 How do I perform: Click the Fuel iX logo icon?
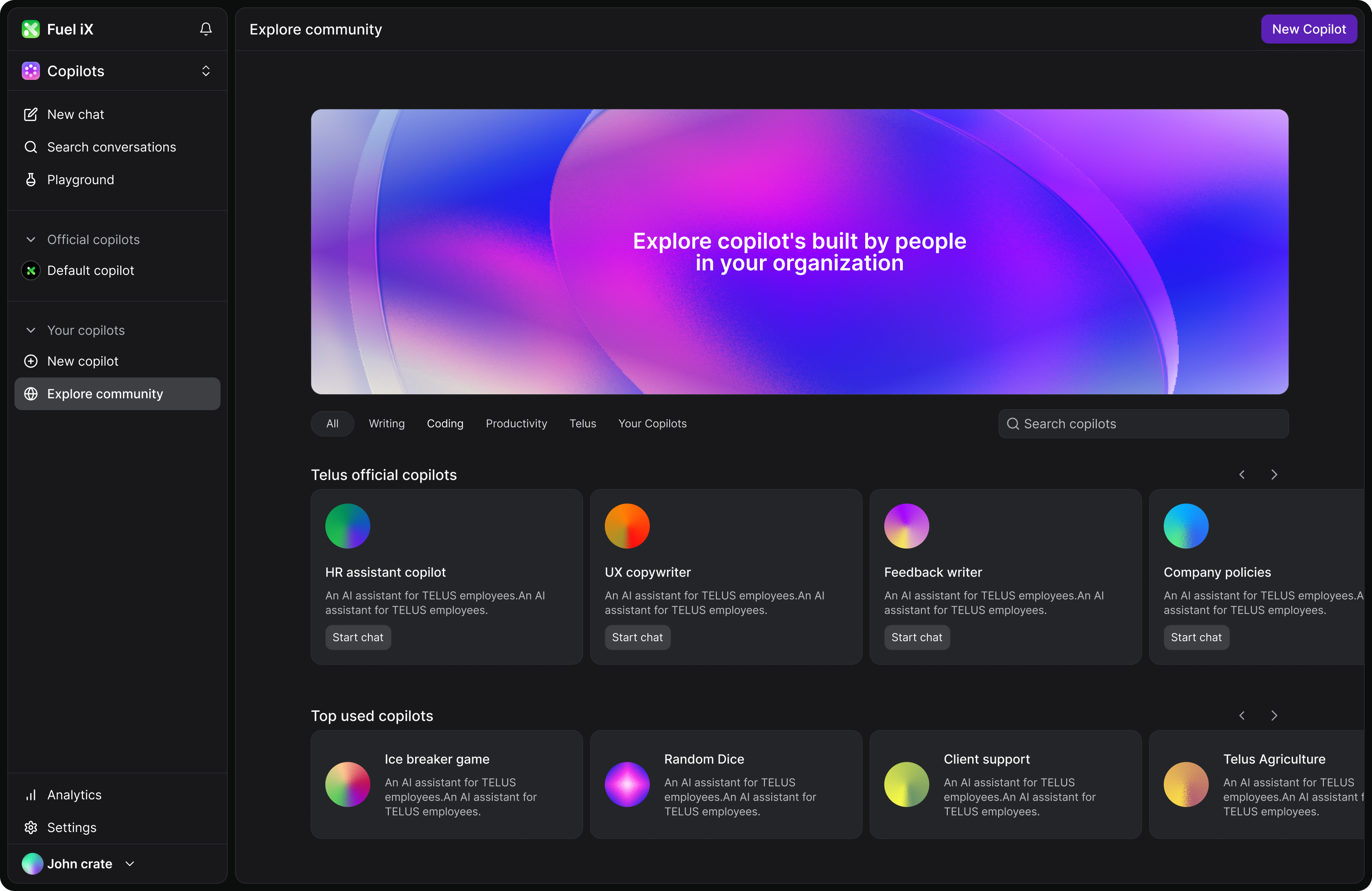(x=30, y=29)
